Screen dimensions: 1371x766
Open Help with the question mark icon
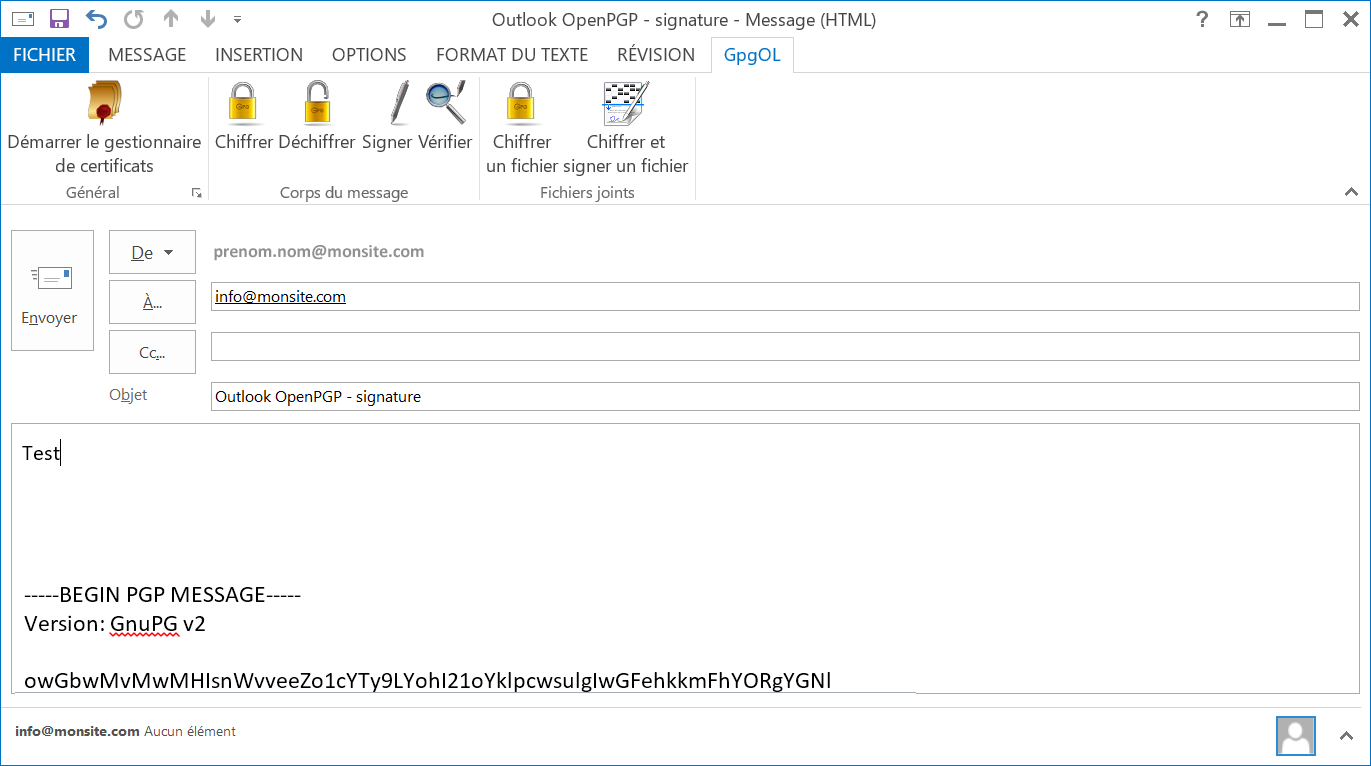(1203, 19)
